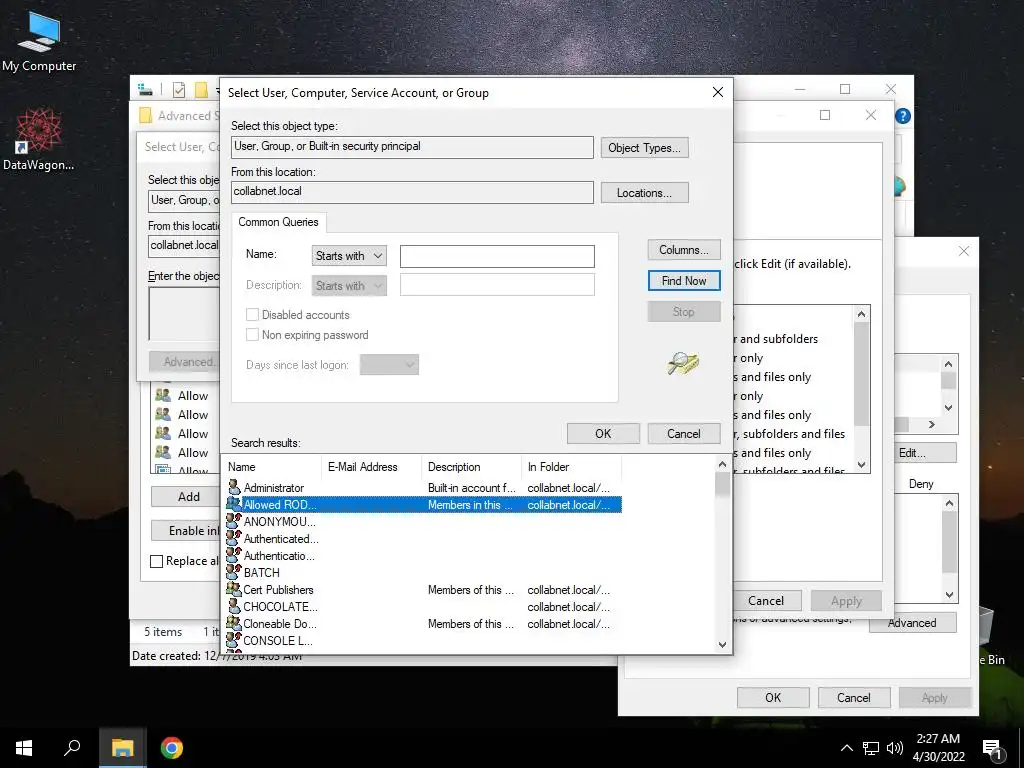Open the Description Starts with dropdown
Screen dimensions: 1024x768
pyautogui.click(x=349, y=285)
